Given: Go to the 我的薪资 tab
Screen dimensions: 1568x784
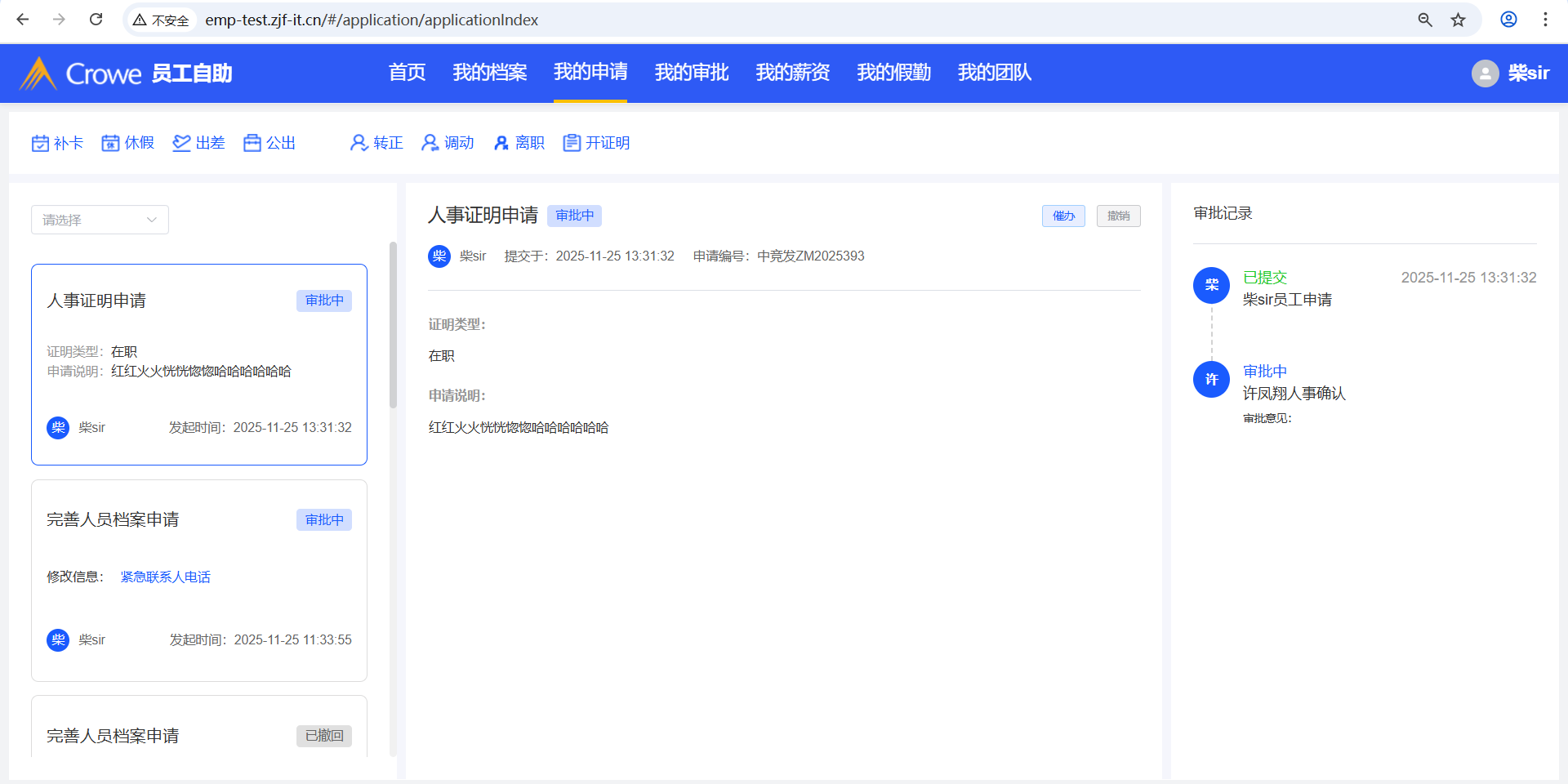Looking at the screenshot, I should [792, 73].
